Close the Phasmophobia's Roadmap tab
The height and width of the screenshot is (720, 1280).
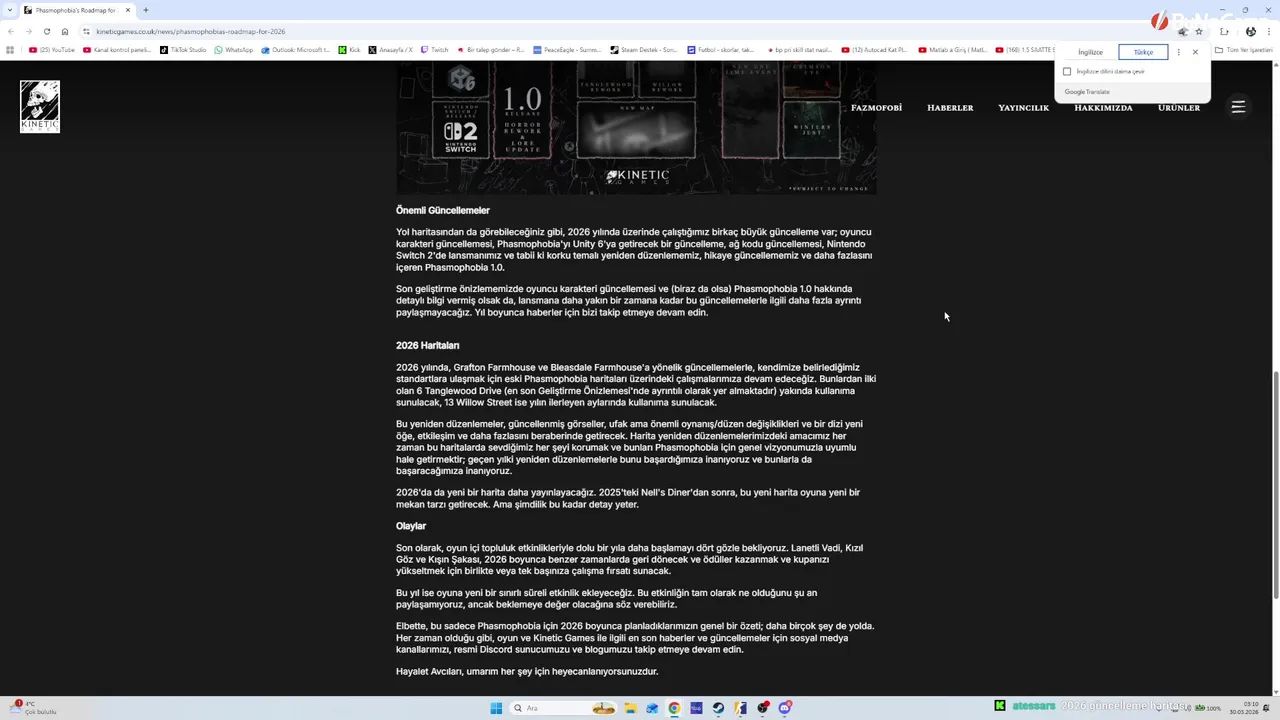tap(127, 10)
